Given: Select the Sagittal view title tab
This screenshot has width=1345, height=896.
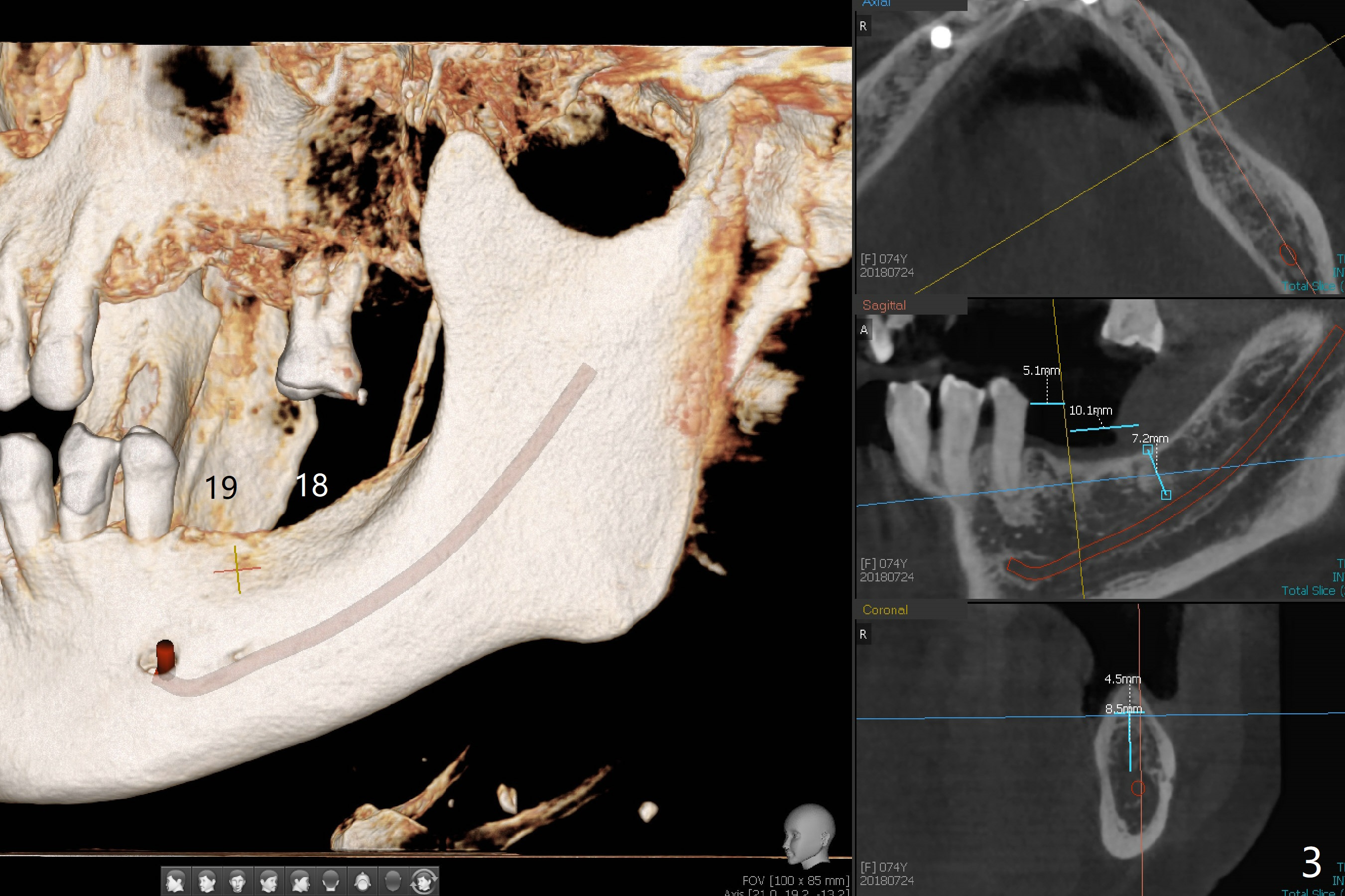Looking at the screenshot, I should pyautogui.click(x=884, y=305).
